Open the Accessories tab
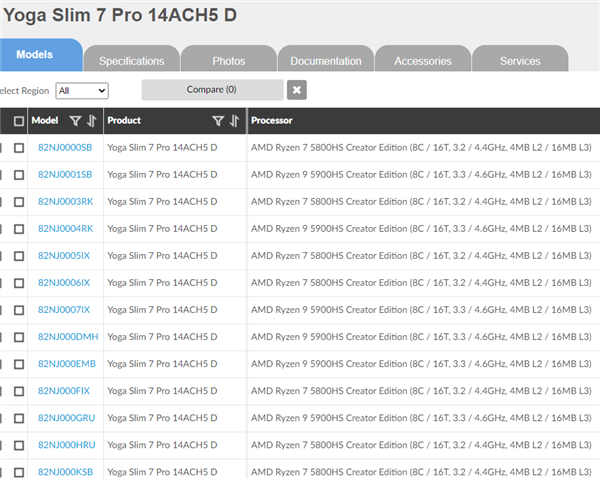The height and width of the screenshot is (479, 600). point(423,59)
